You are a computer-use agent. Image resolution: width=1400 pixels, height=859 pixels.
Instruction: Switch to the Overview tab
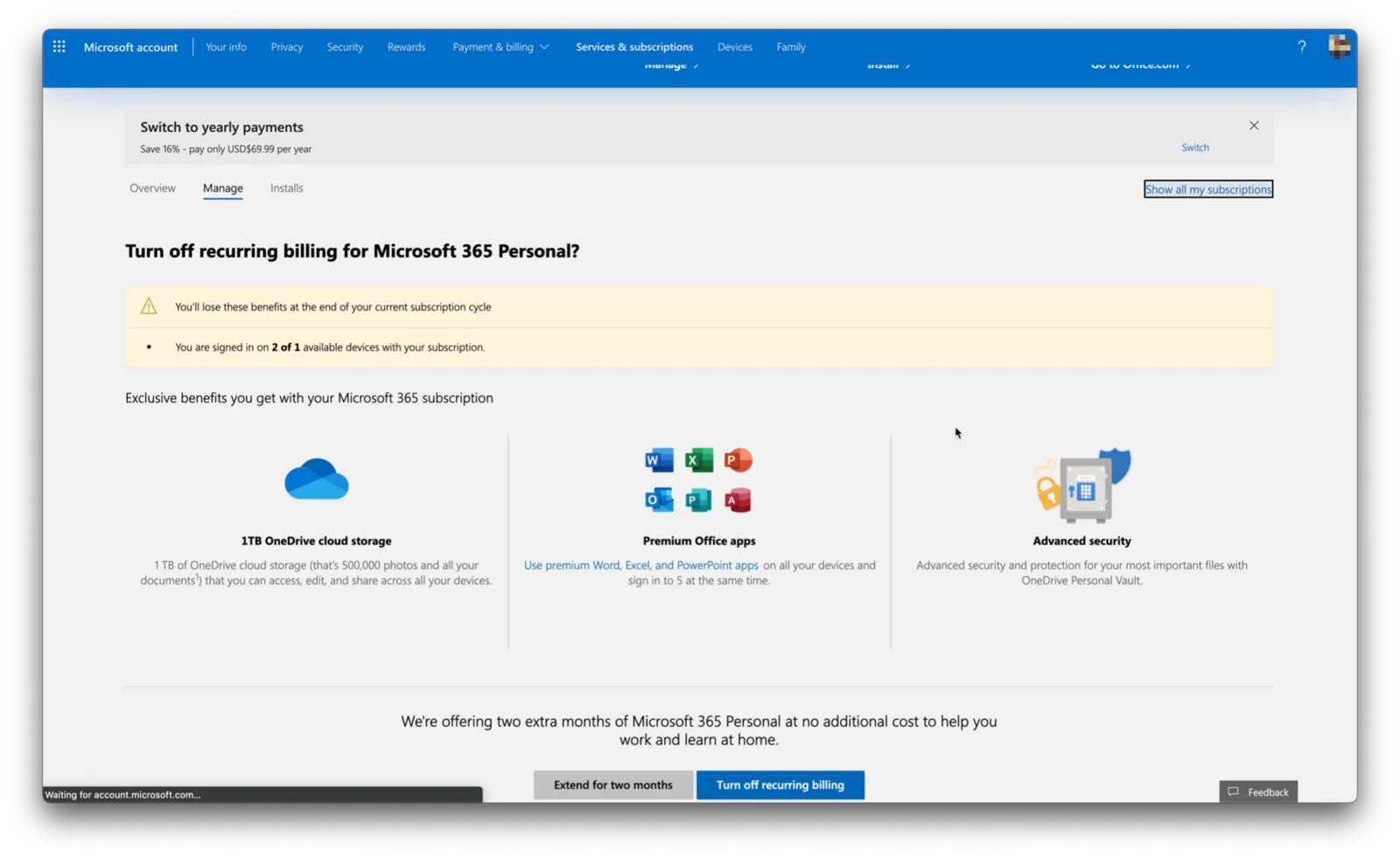152,188
